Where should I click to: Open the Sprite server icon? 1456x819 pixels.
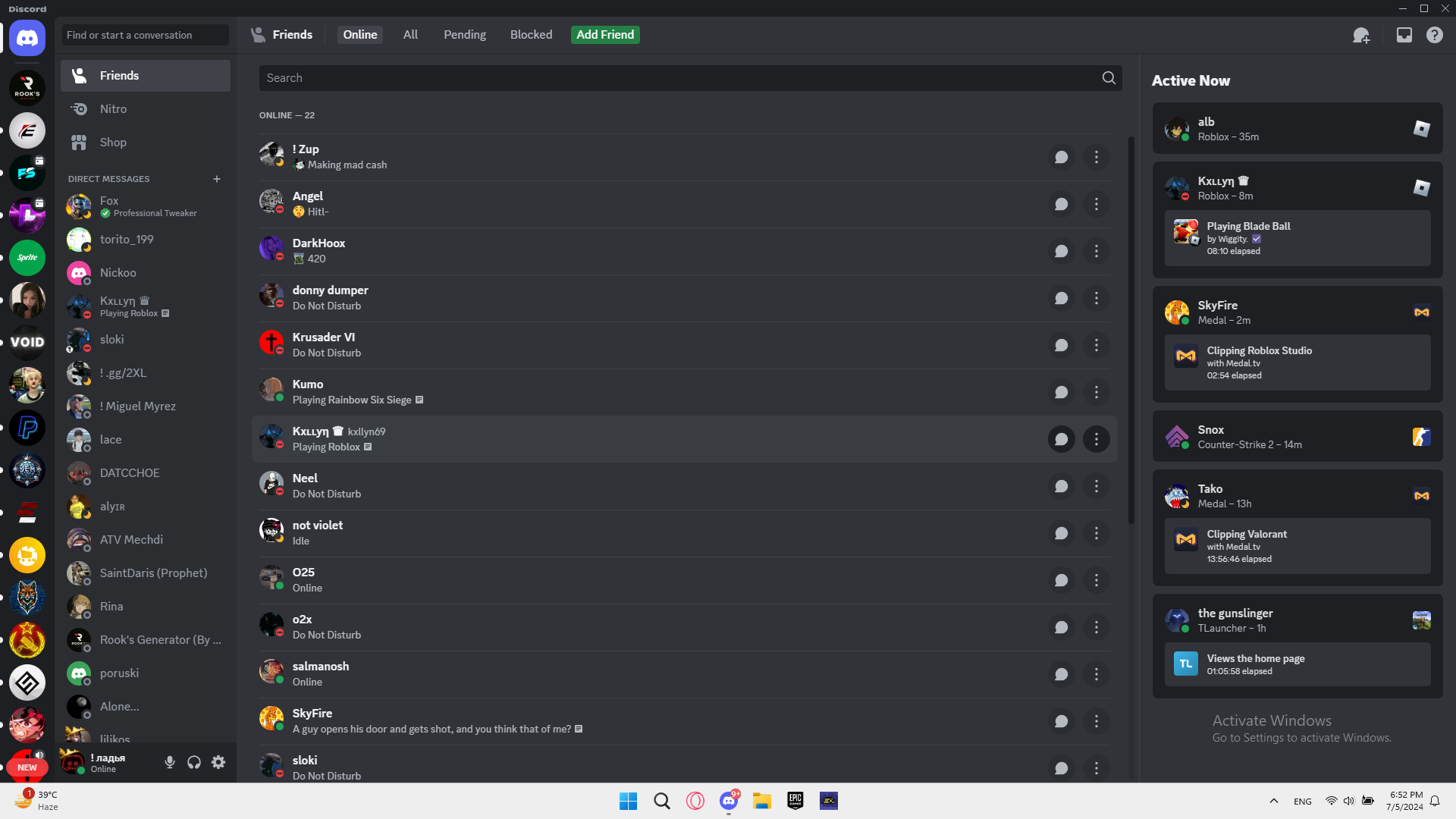pyautogui.click(x=27, y=258)
